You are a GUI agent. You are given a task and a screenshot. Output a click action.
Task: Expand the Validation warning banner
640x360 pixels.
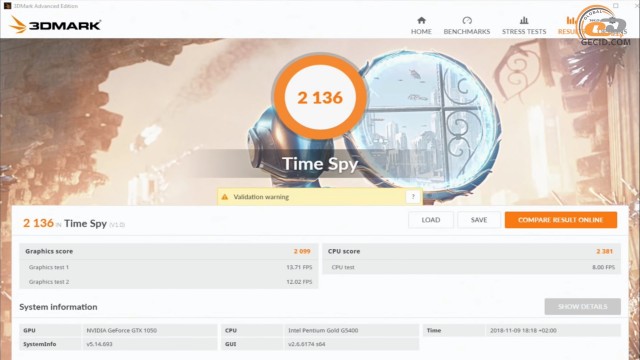tap(320, 197)
